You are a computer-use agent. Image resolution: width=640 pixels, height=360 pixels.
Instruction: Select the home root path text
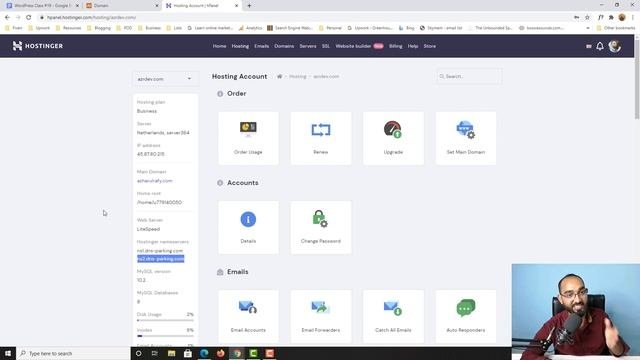pos(159,202)
